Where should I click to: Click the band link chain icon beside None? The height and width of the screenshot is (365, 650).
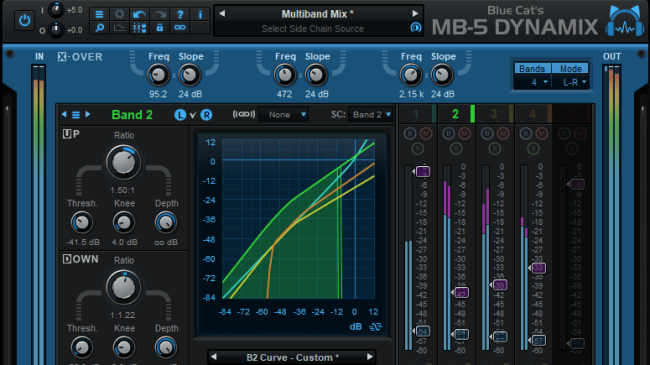pyautogui.click(x=244, y=114)
